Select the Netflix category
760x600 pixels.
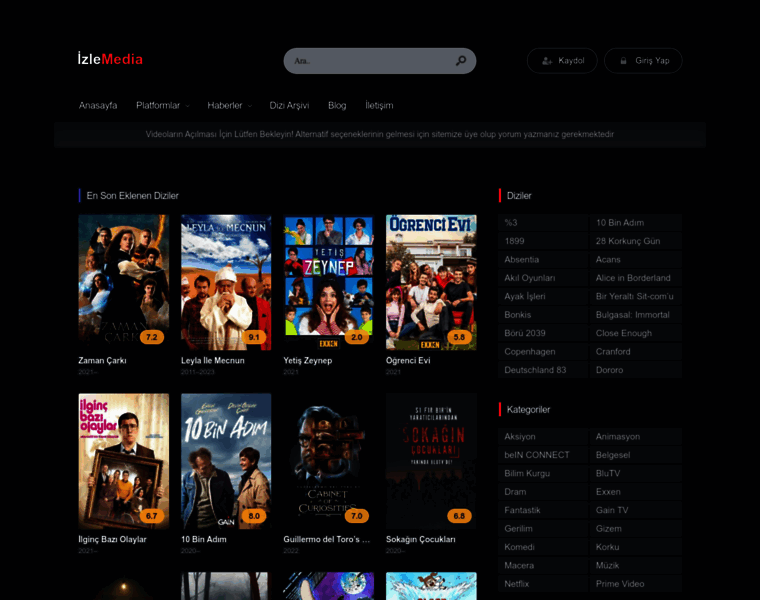[x=543, y=584]
